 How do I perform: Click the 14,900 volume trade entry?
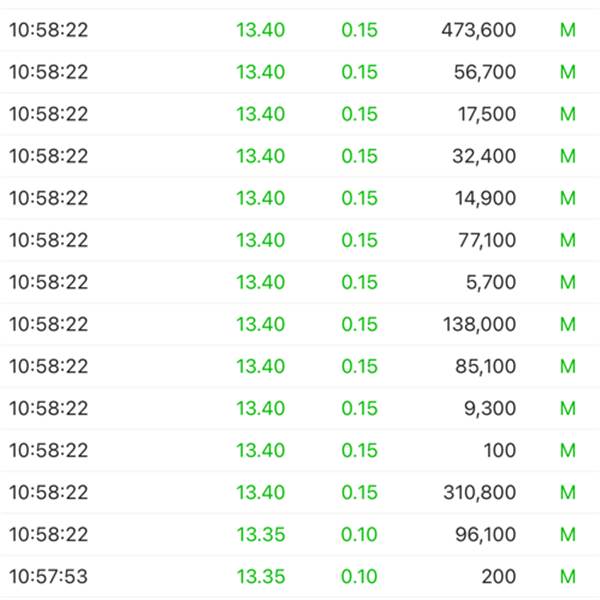click(300, 198)
